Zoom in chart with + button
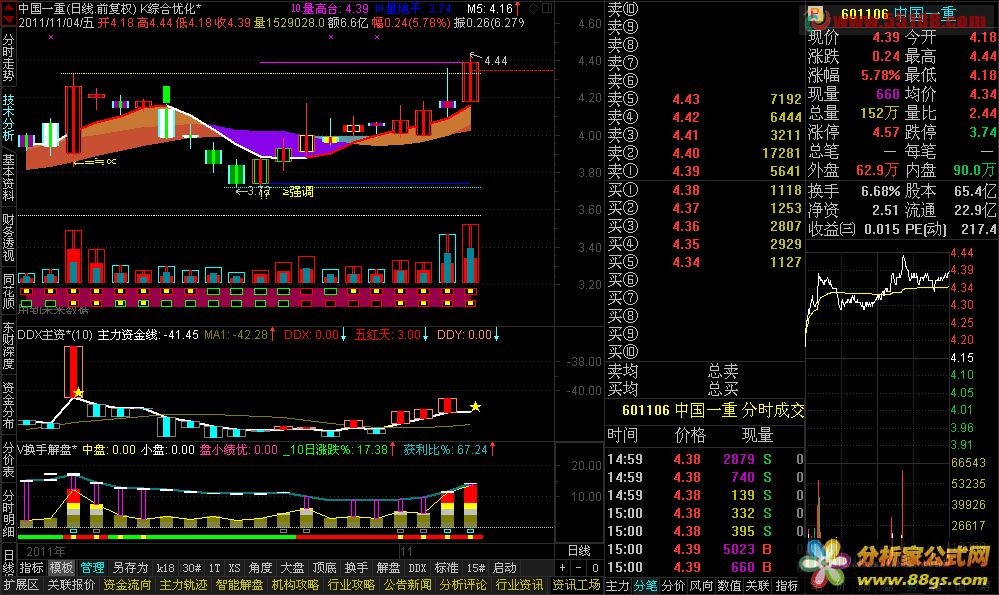999x595 pixels. pyautogui.click(x=563, y=568)
